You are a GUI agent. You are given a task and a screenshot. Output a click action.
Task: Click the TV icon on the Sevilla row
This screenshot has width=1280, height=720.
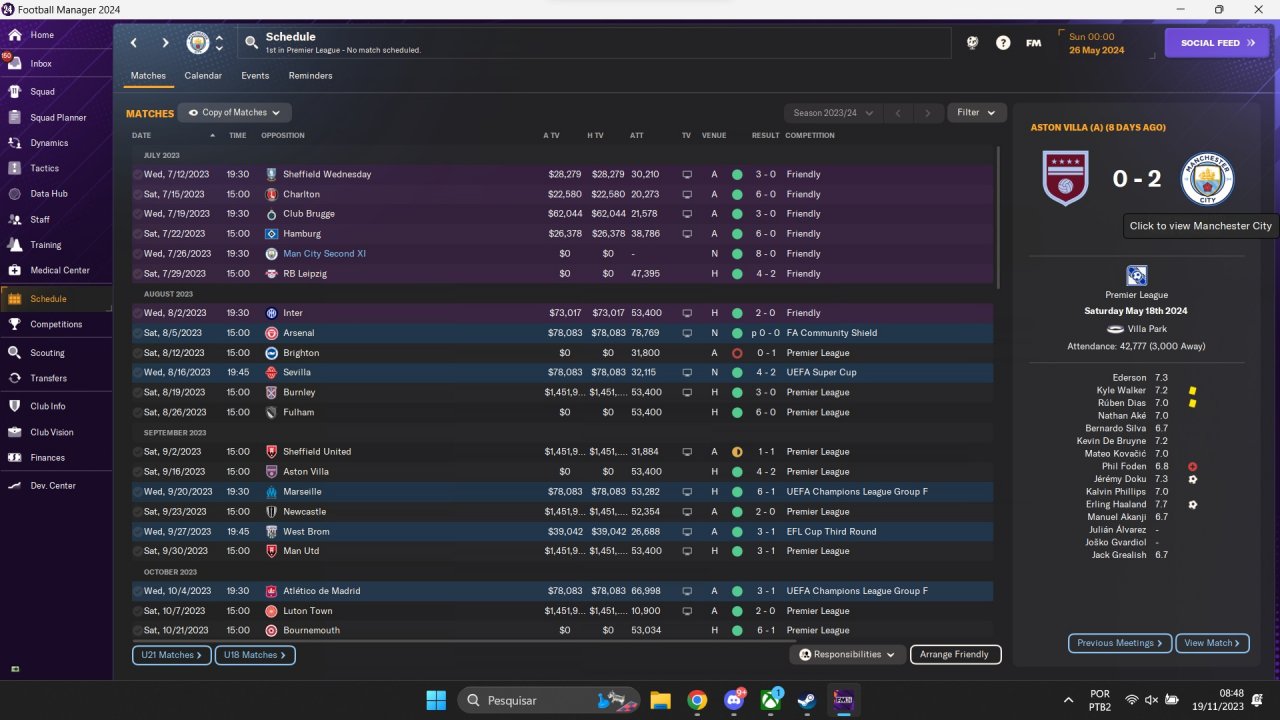687,372
